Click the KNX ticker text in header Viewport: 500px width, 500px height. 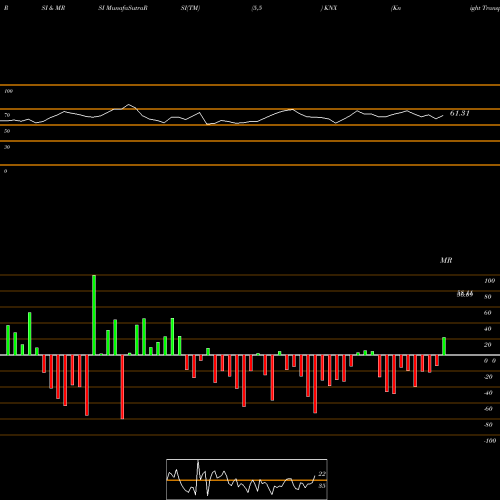click(x=330, y=8)
